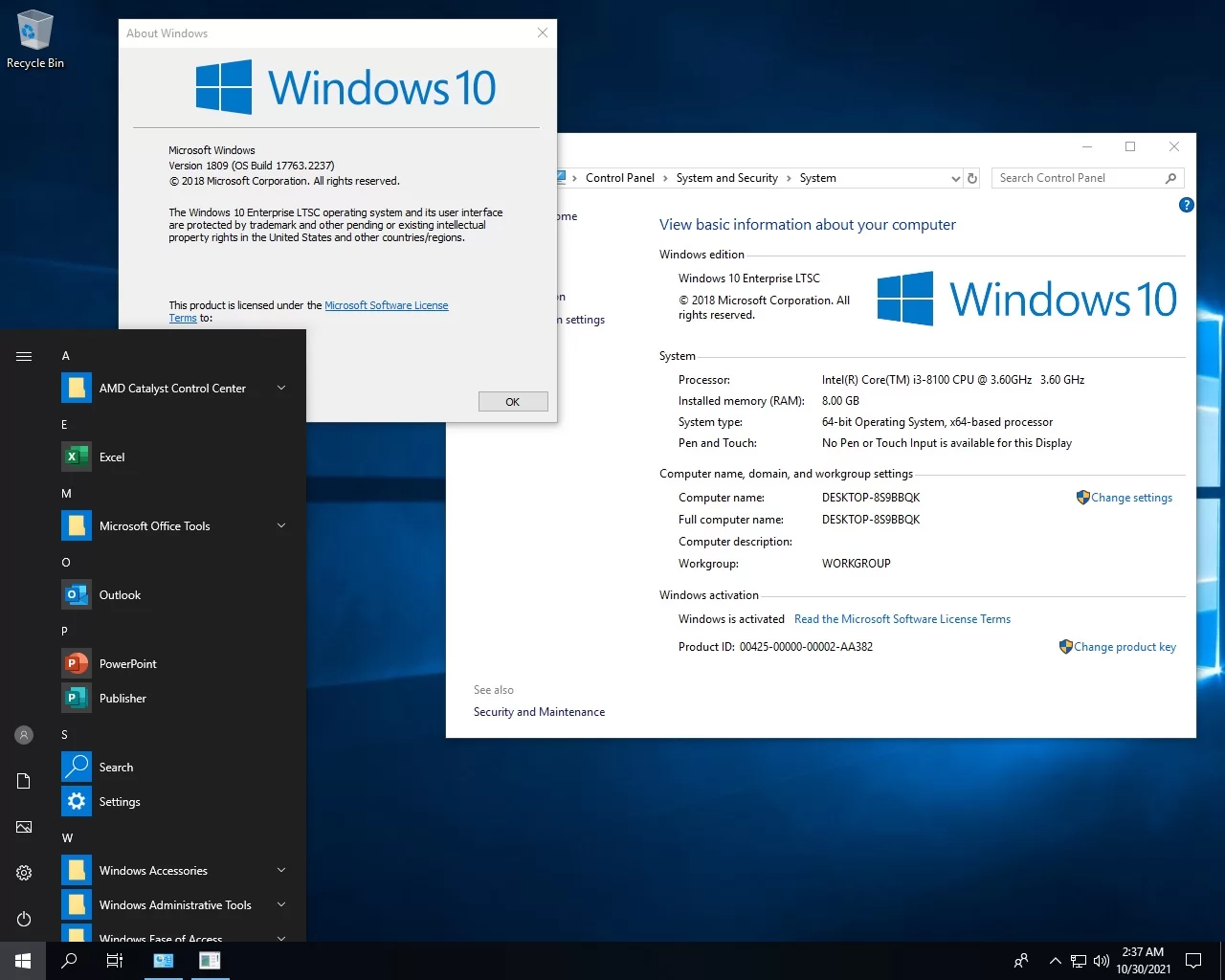1225x980 pixels.
Task: Open Task View on the taskbar
Action: (115, 961)
